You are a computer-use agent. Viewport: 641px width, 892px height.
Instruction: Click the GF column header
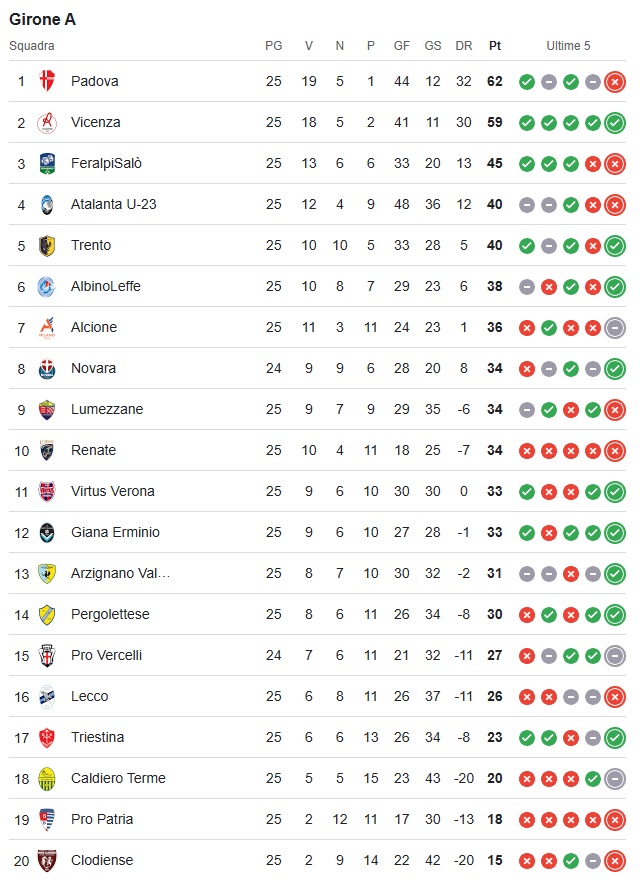pos(402,46)
